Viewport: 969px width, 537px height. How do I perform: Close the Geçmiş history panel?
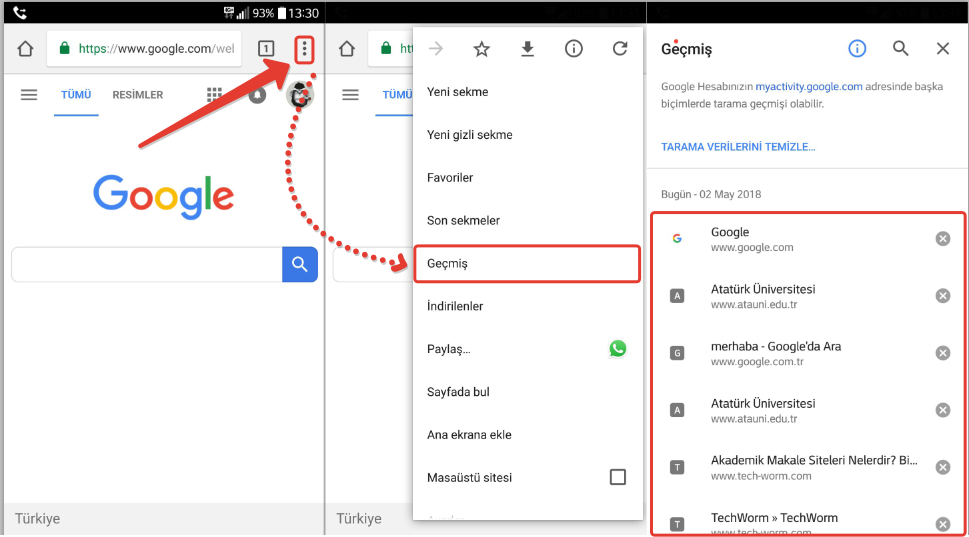[943, 49]
